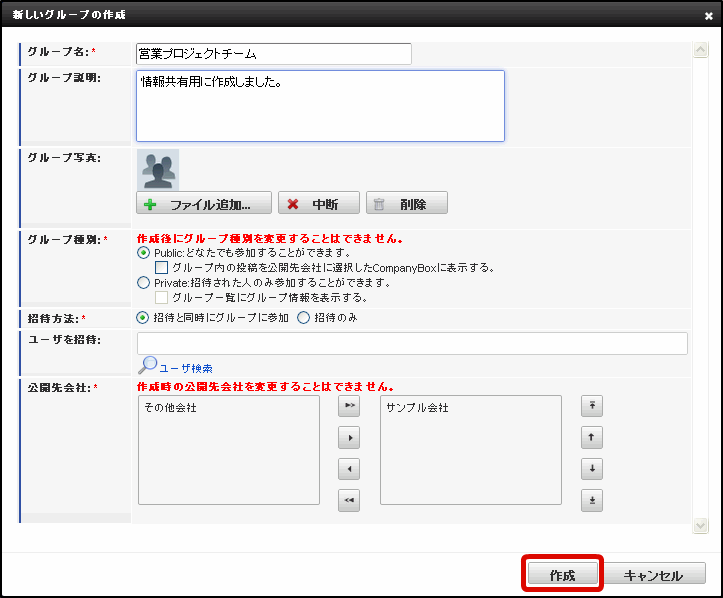Open the ユーザ検索 link
723x598 pixels.
186,368
